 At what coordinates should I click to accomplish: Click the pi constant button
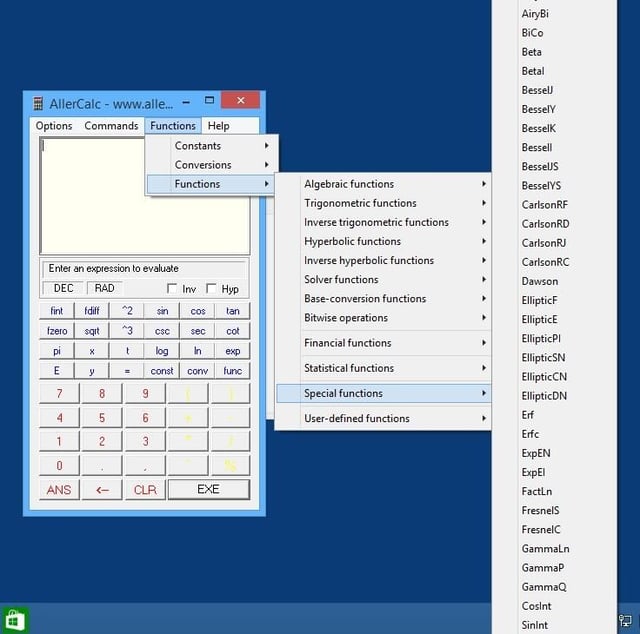tap(57, 351)
